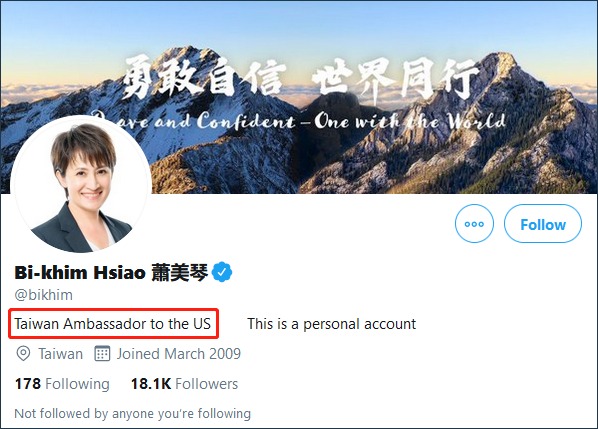Click the blue verified badge icon
598x429 pixels.
coord(222,272)
